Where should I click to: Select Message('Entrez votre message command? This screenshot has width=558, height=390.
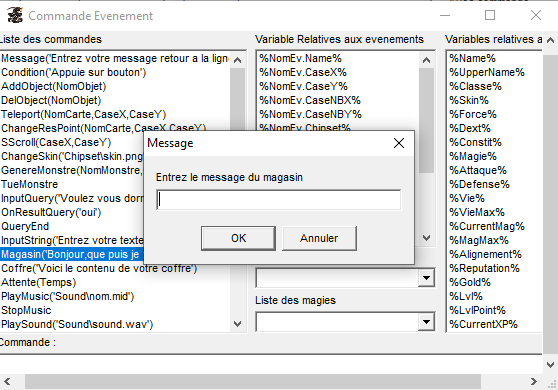point(115,58)
